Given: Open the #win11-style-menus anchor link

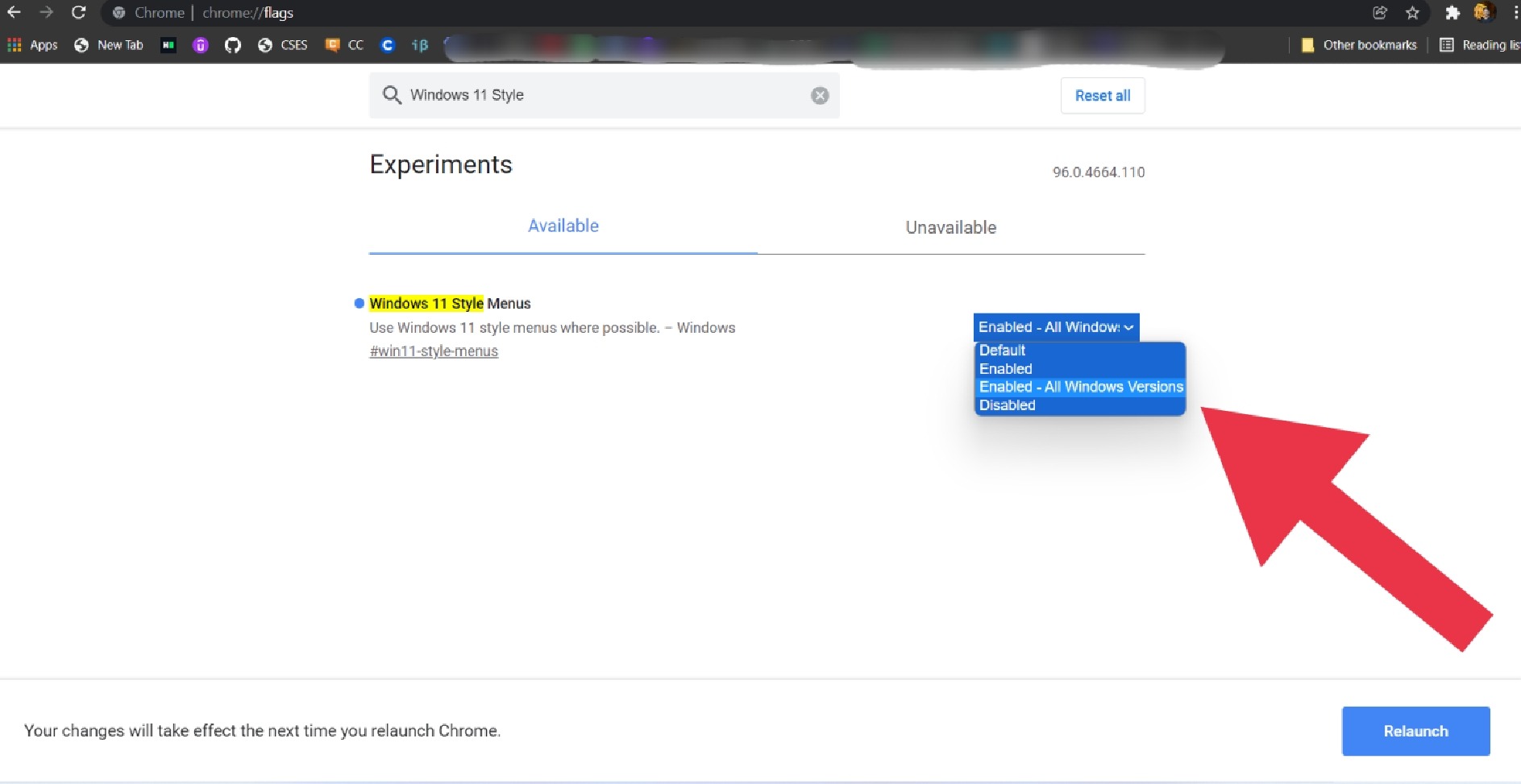Looking at the screenshot, I should click(434, 351).
